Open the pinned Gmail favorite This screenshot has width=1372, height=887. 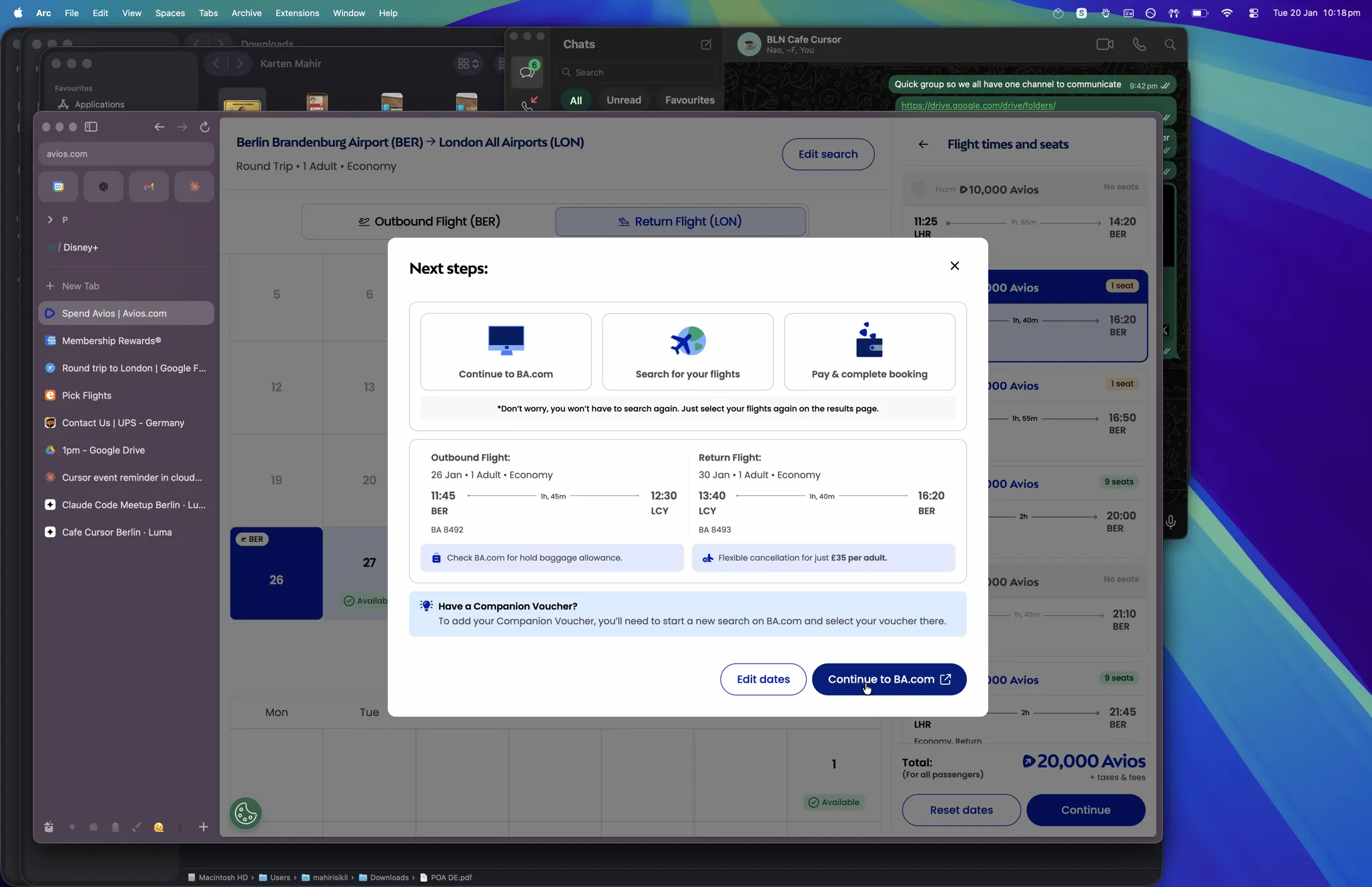[149, 187]
